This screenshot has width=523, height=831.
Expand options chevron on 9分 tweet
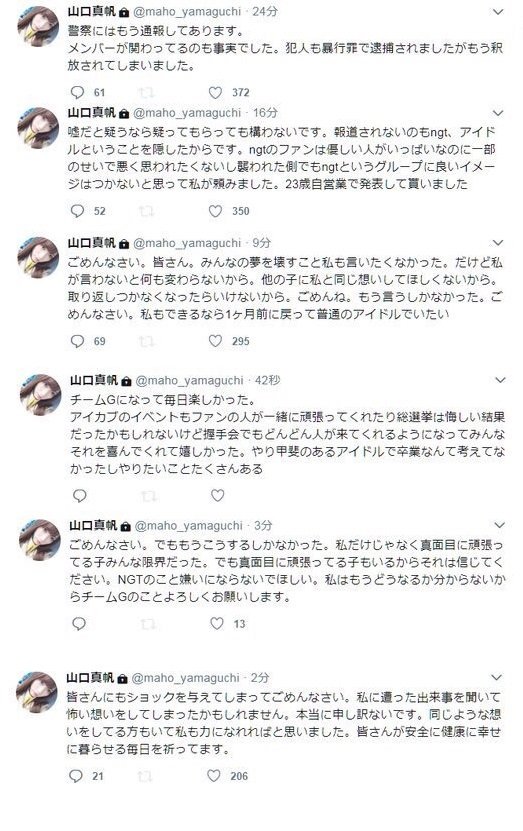(x=498, y=243)
